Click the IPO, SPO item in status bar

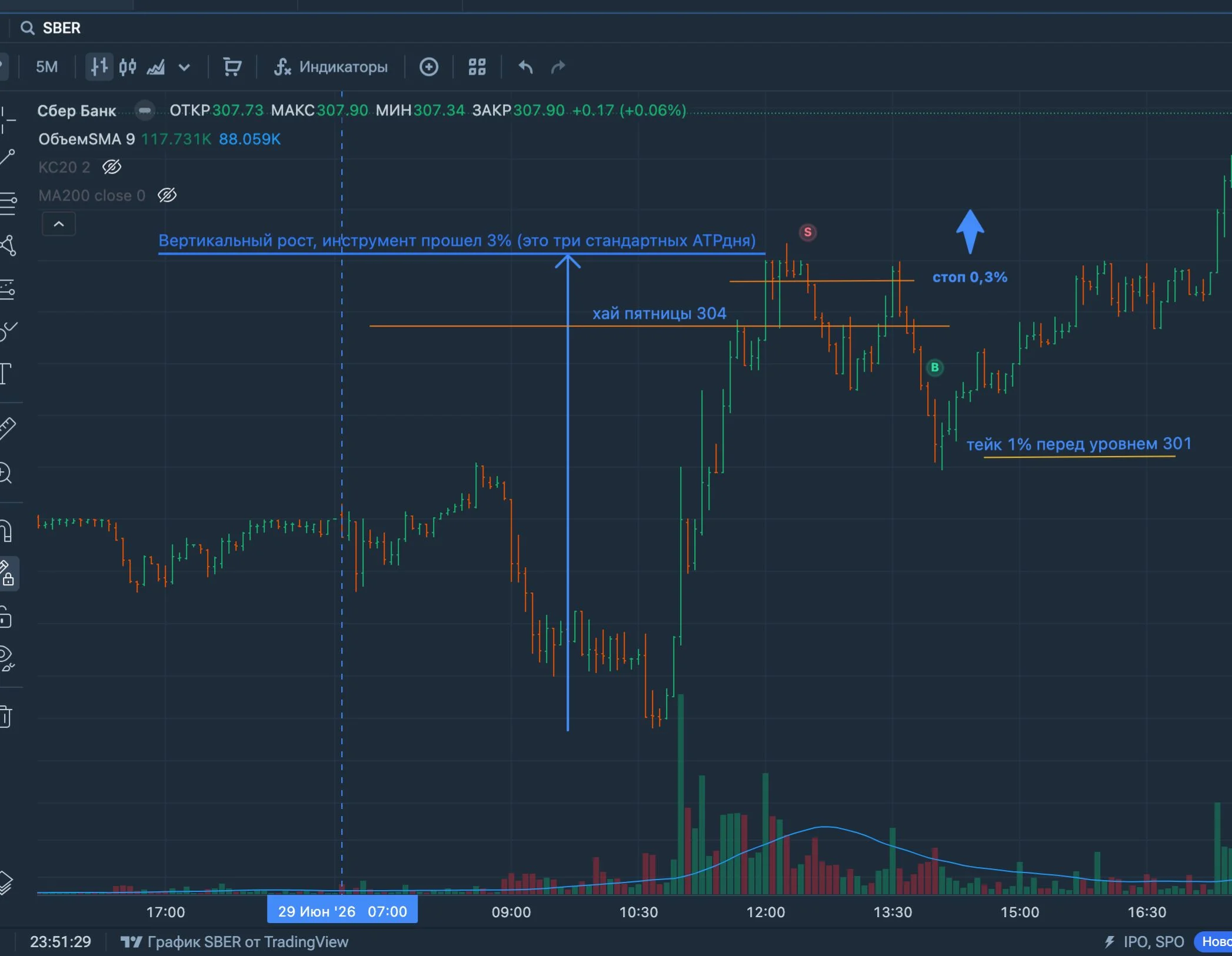[1144, 942]
